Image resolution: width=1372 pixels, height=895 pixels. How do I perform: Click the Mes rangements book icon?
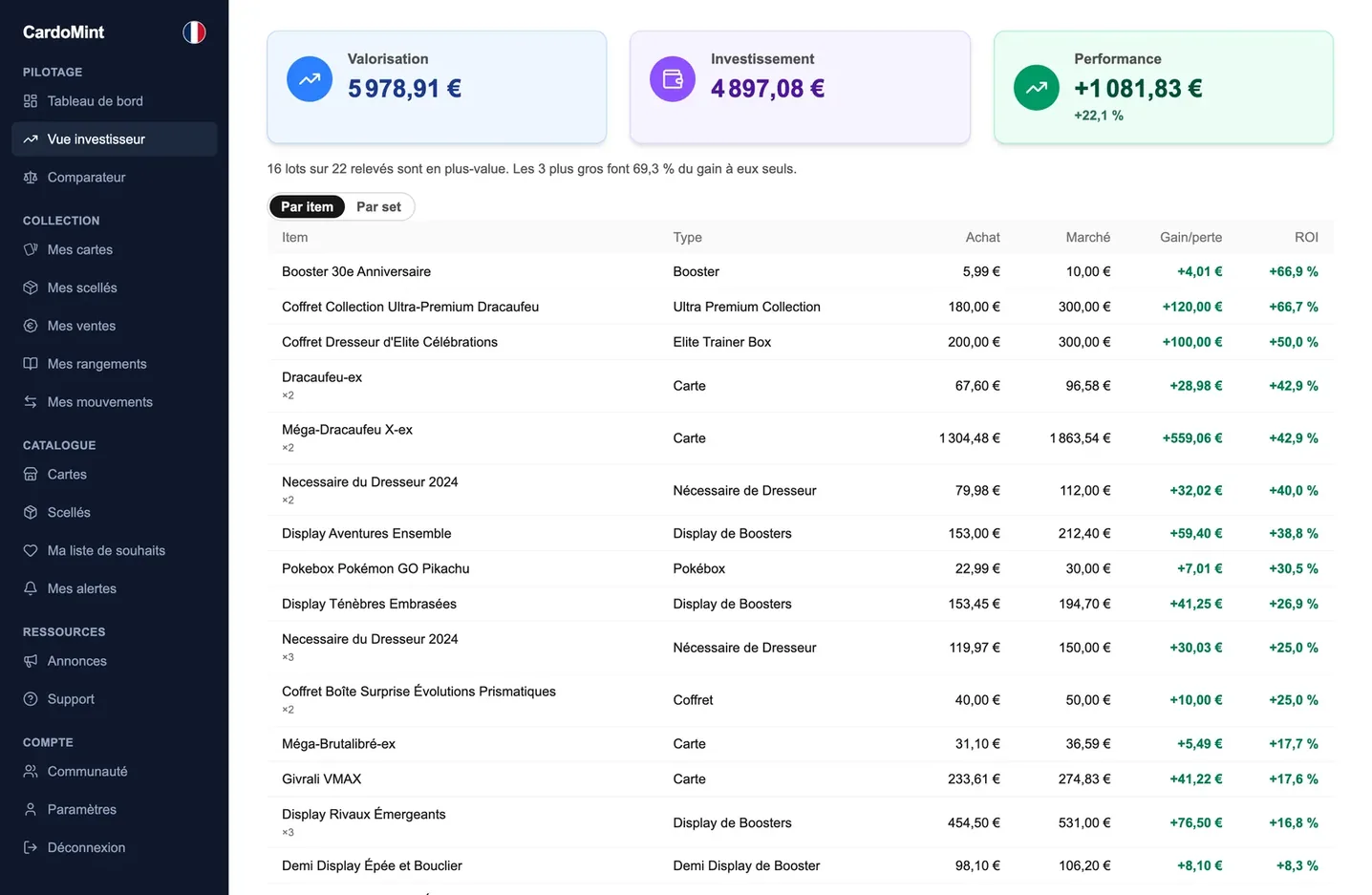pyautogui.click(x=31, y=365)
